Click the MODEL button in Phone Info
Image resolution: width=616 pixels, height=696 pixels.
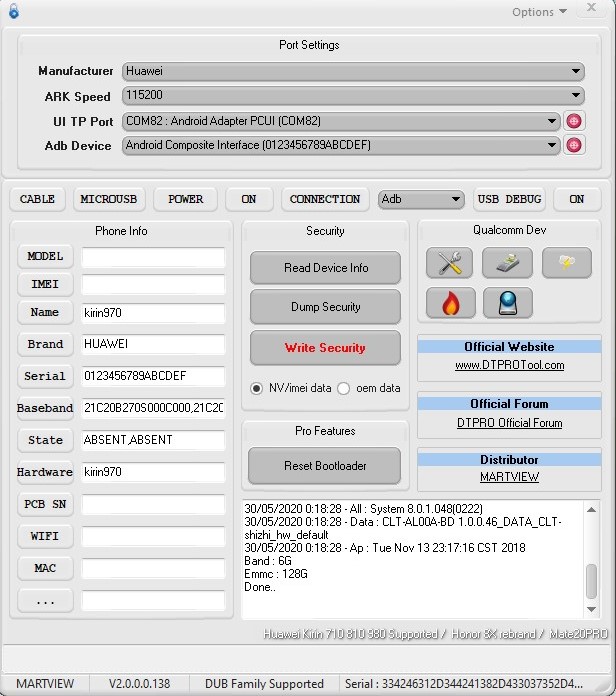45,256
